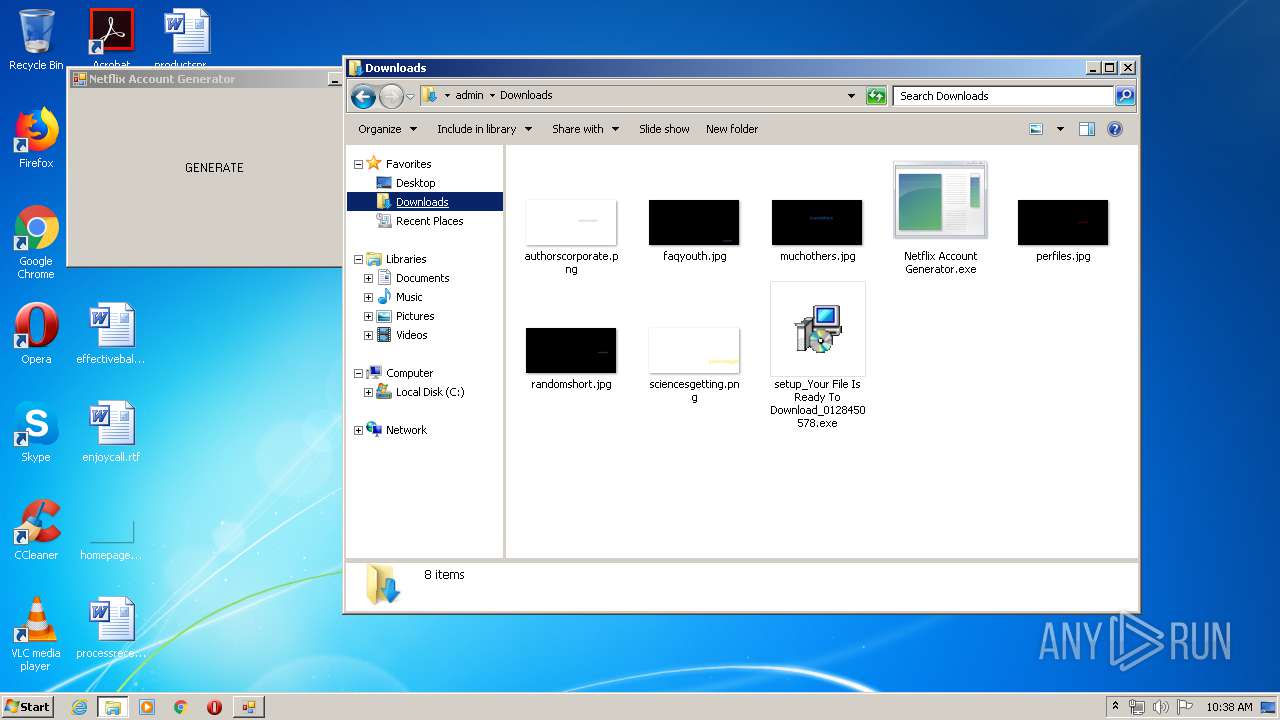The width and height of the screenshot is (1280, 720).
Task: Select the authorscorporate.png file
Action: pyautogui.click(x=571, y=236)
